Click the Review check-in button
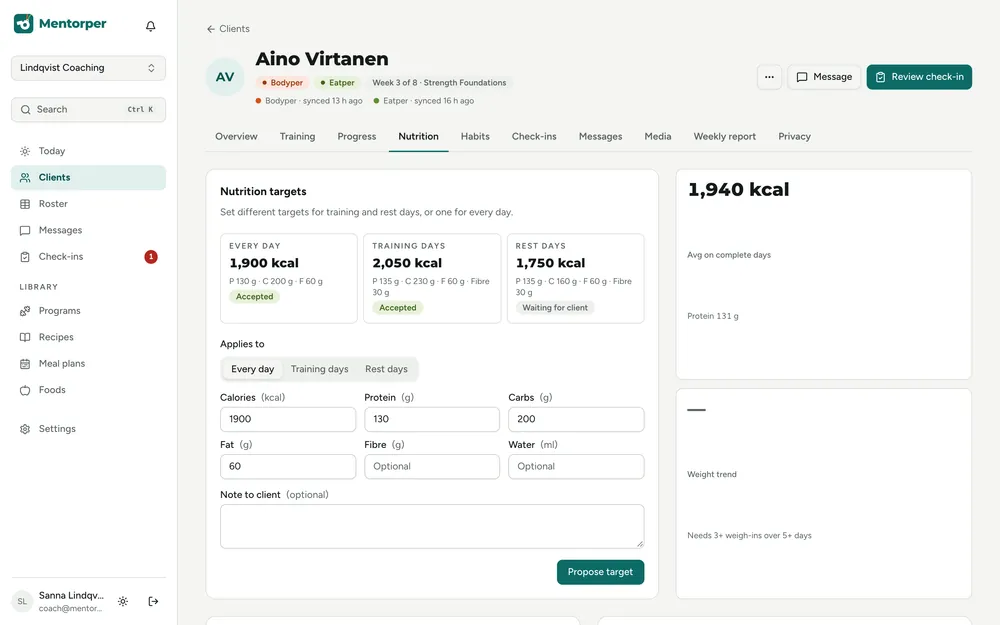Screen dimensions: 1000x625 919,77
